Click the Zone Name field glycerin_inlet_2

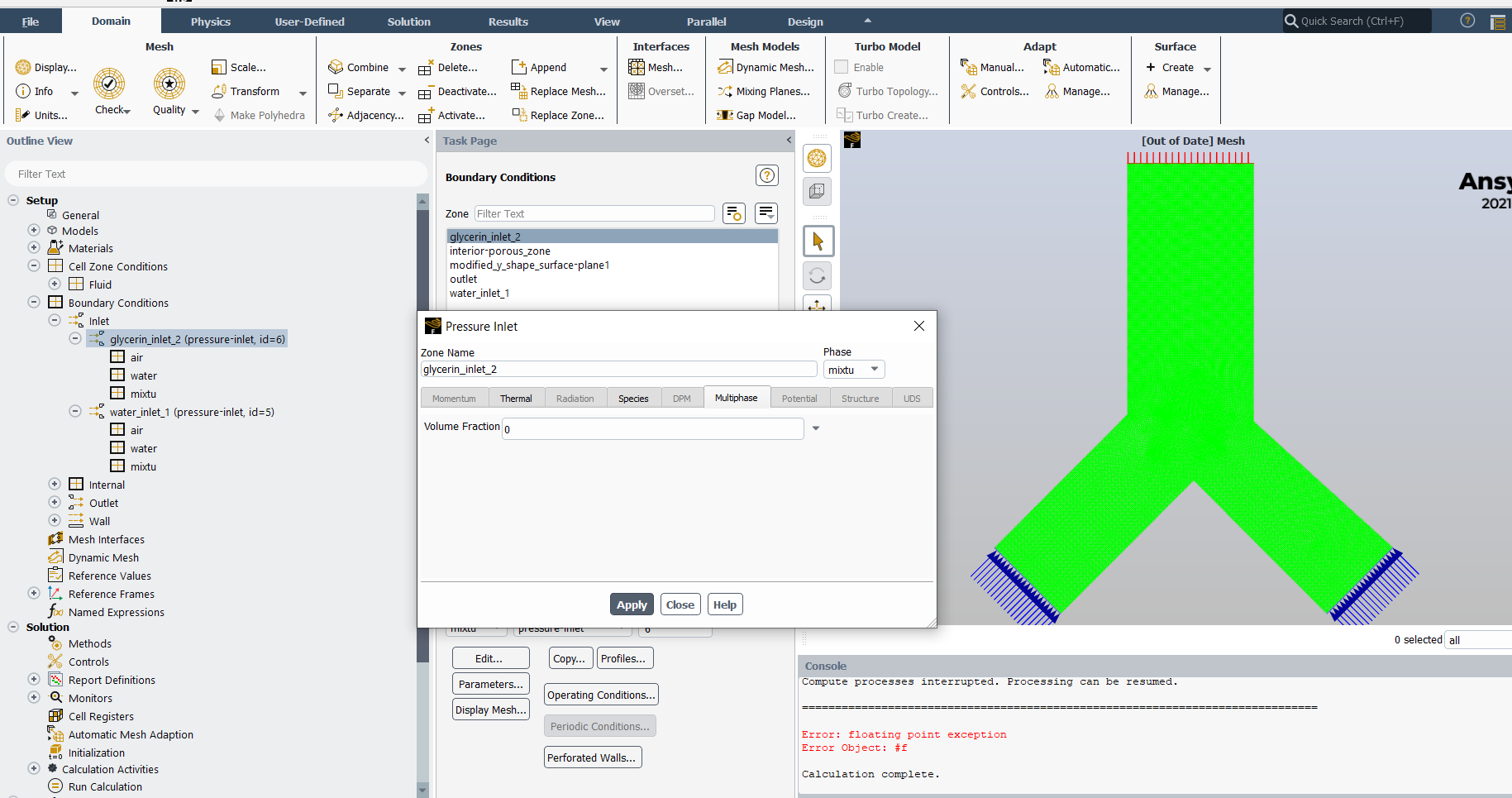click(x=618, y=370)
